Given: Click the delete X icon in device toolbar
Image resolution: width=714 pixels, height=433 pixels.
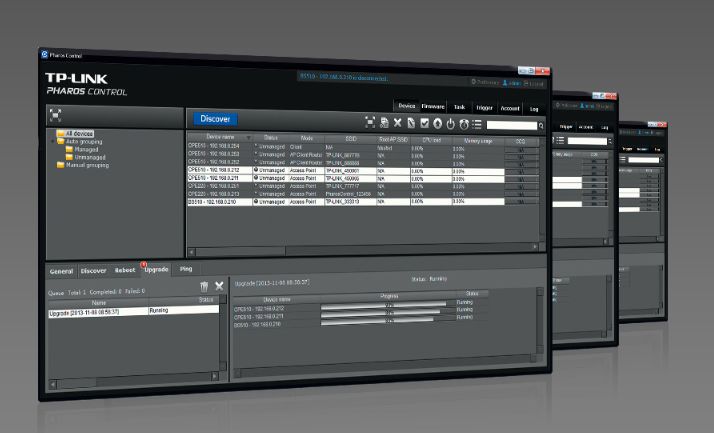Looking at the screenshot, I should coord(397,123).
